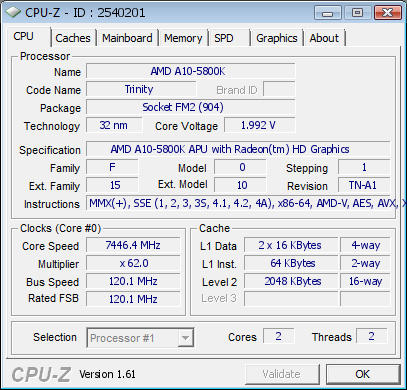Minimize the CPU-Z window
407x390 pixels.
327,13
